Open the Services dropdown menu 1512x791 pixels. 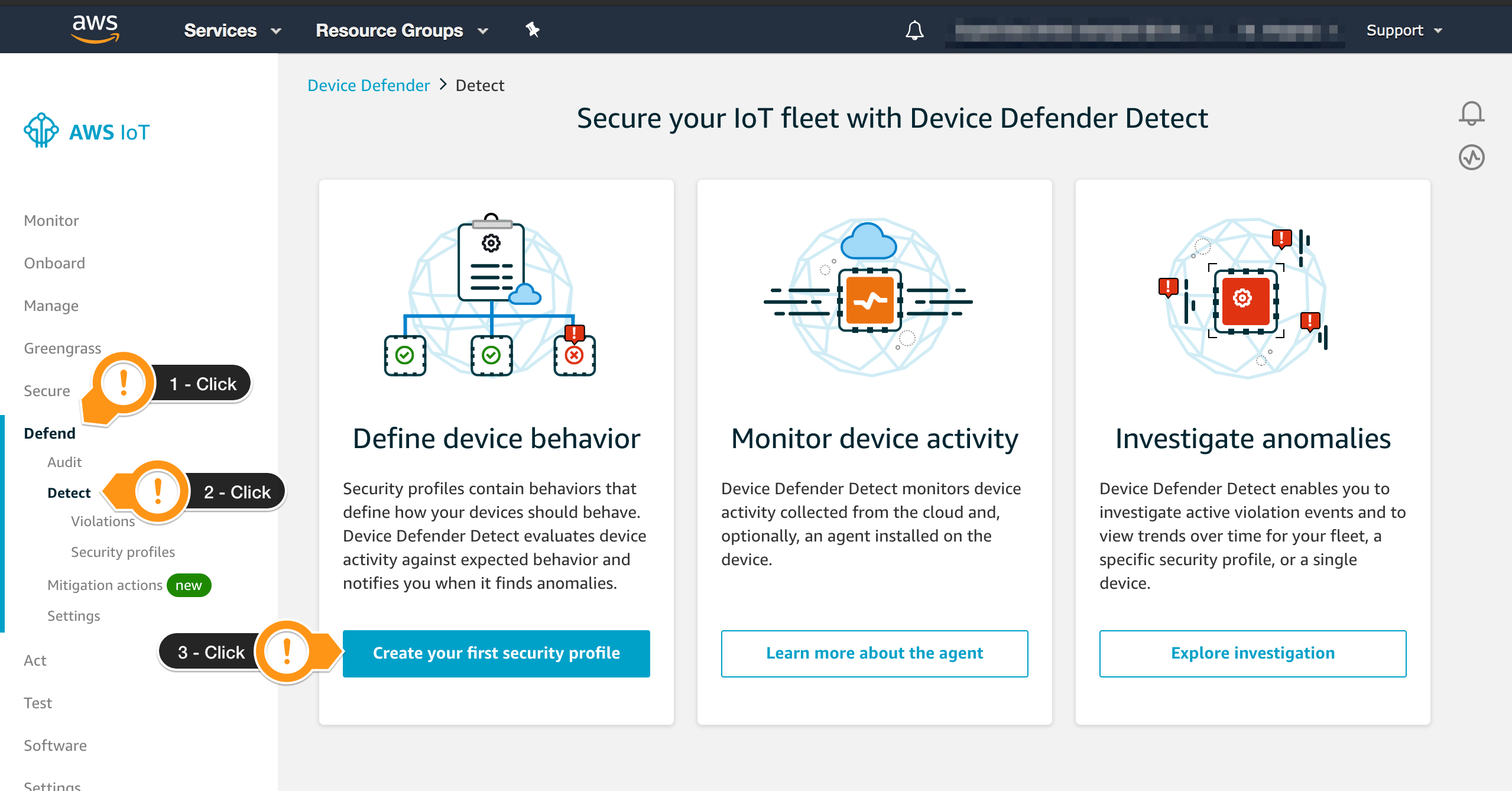(232, 31)
